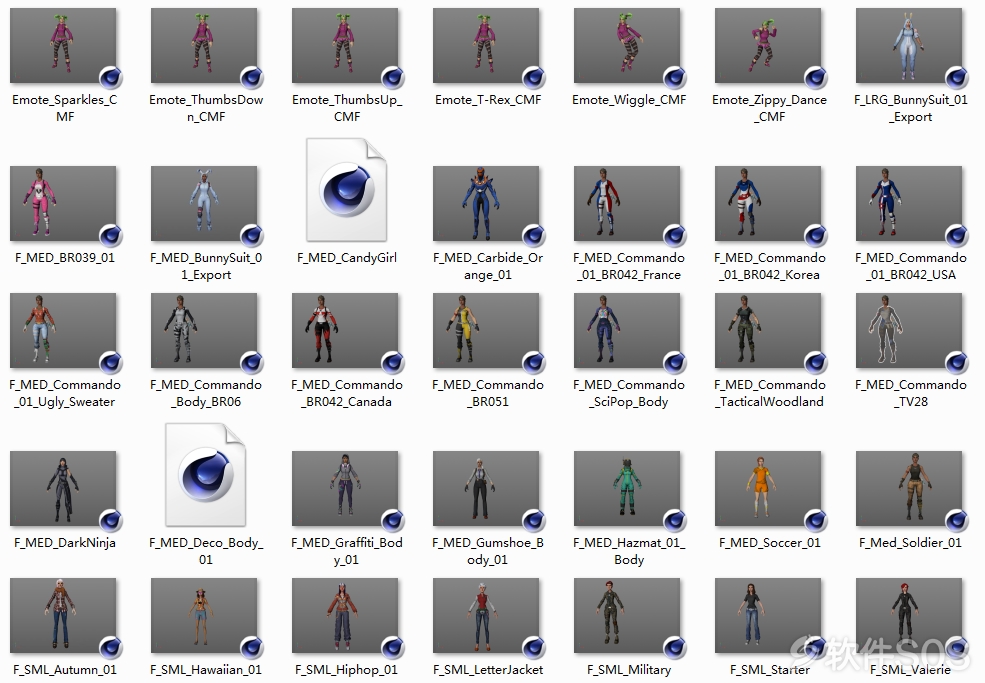Select the F_SML_Starter thumbnail
The width and height of the screenshot is (985, 683).
click(768, 616)
